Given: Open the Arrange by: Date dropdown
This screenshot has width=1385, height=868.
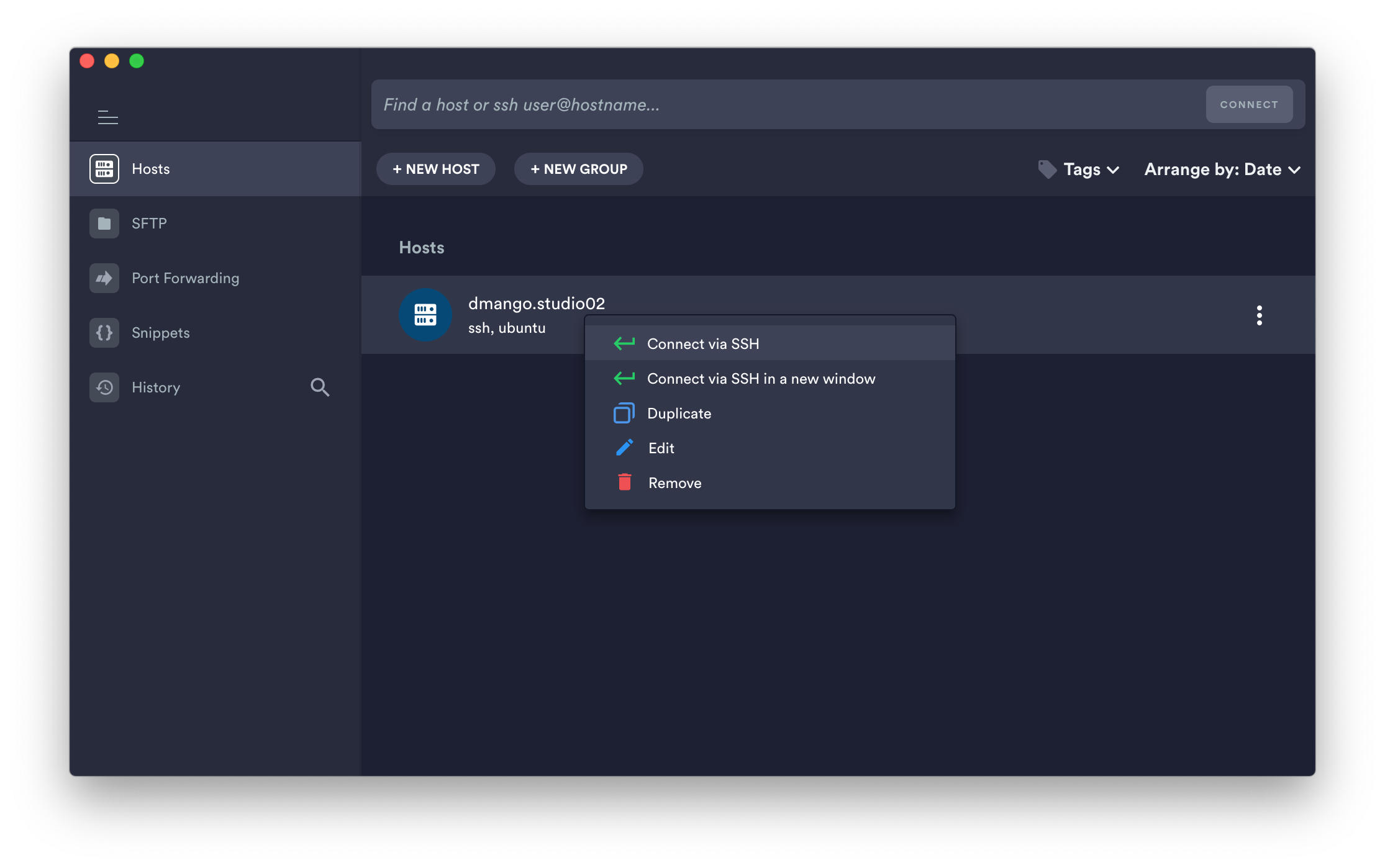Looking at the screenshot, I should click(1222, 170).
